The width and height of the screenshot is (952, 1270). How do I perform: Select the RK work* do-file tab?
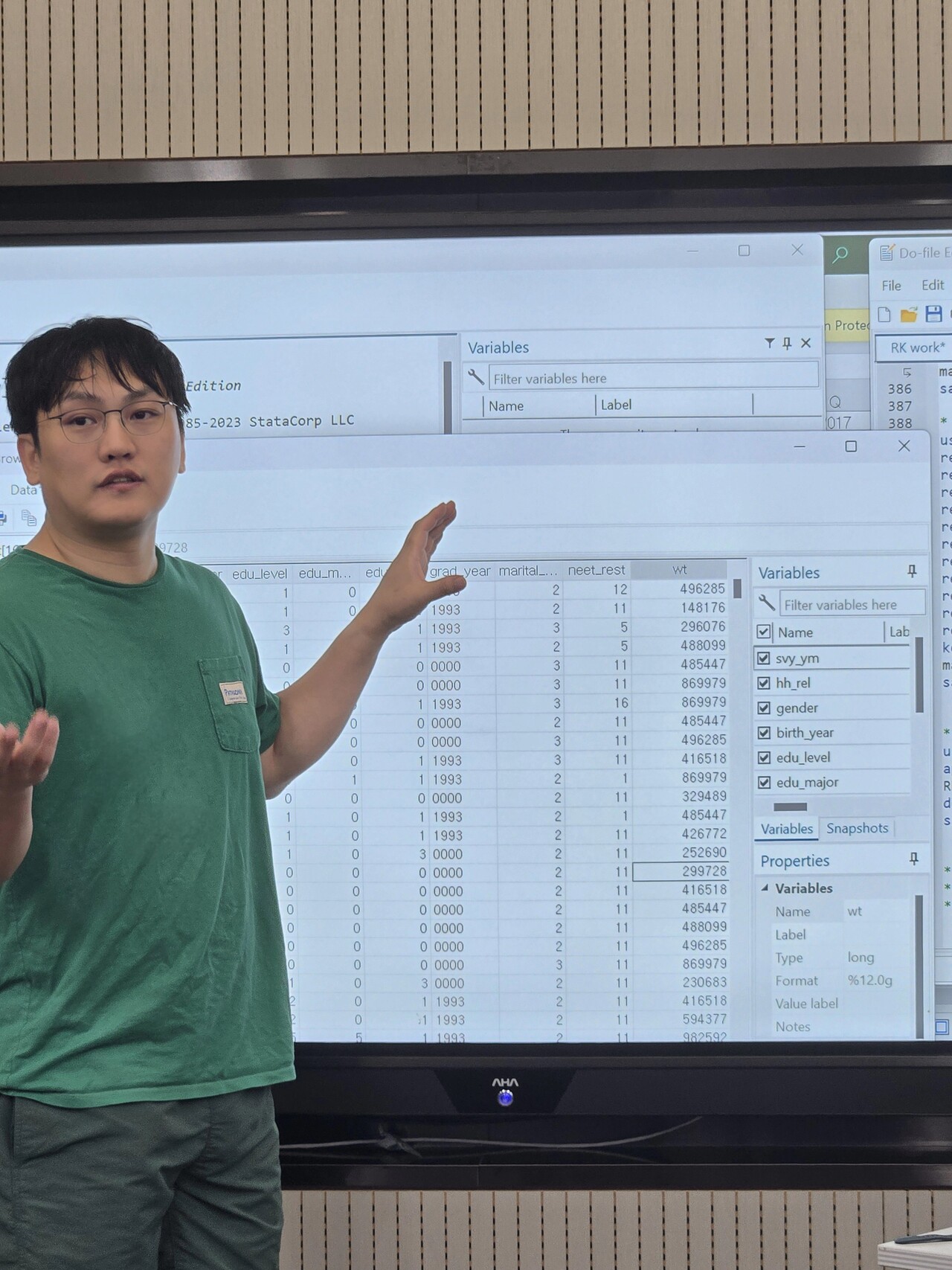coord(917,347)
